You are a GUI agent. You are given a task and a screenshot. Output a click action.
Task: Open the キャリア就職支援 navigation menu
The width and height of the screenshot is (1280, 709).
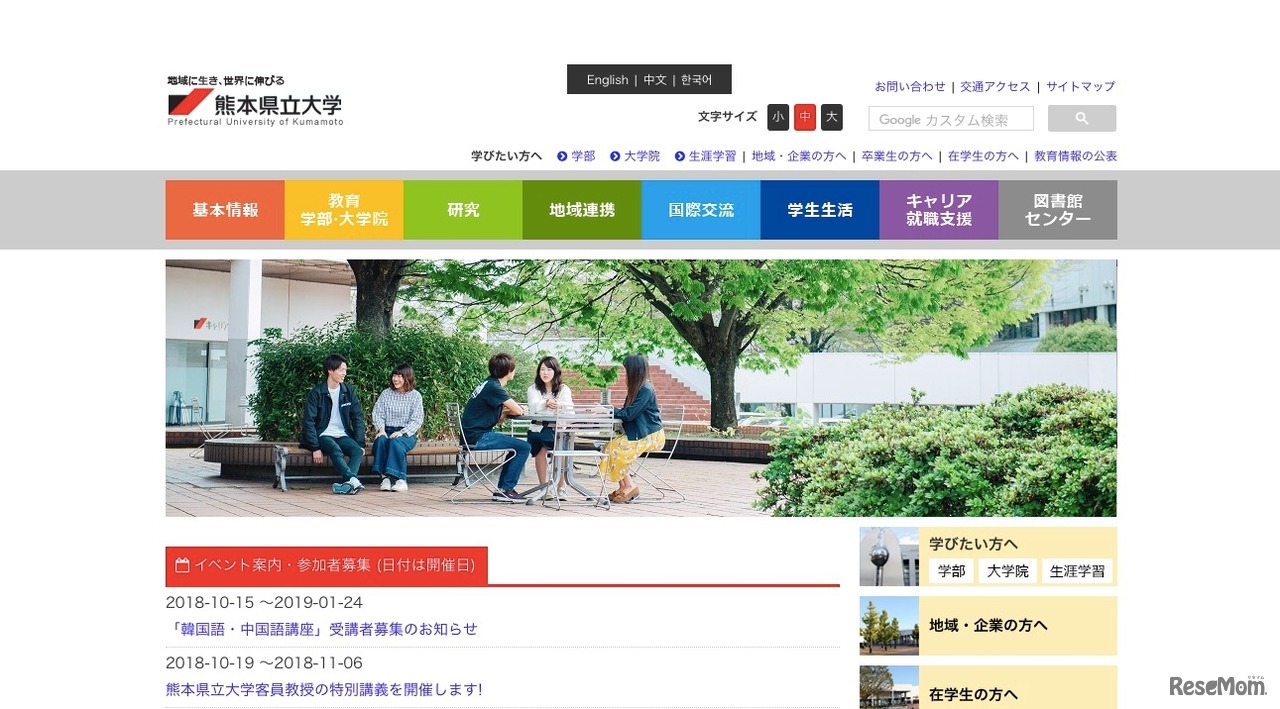pyautogui.click(x=938, y=210)
